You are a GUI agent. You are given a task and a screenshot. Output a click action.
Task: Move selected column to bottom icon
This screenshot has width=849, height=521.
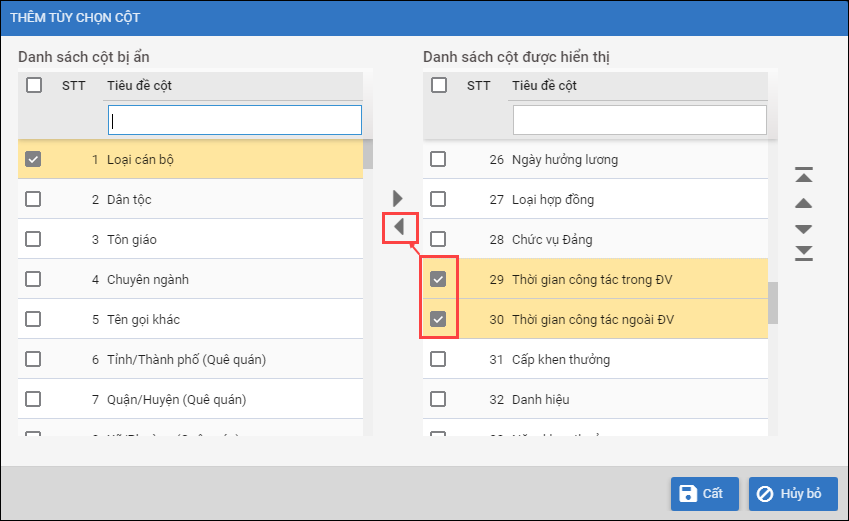[x=803, y=253]
